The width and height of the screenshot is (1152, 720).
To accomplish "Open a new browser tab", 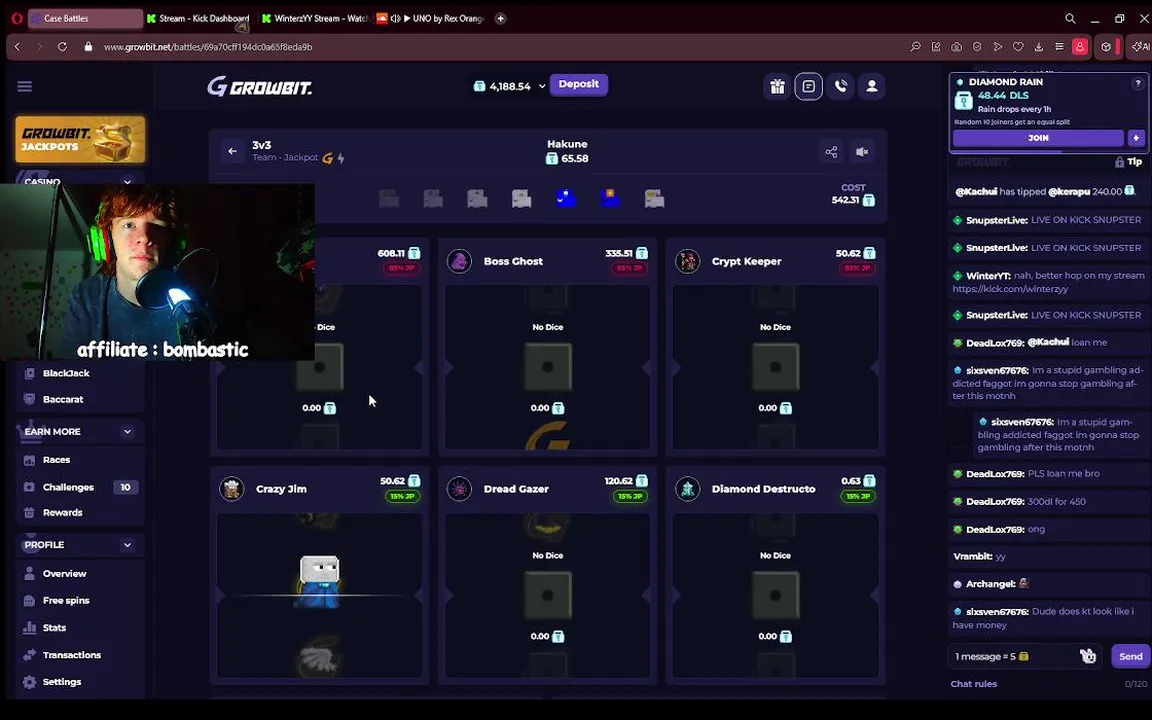I will click(x=500, y=18).
